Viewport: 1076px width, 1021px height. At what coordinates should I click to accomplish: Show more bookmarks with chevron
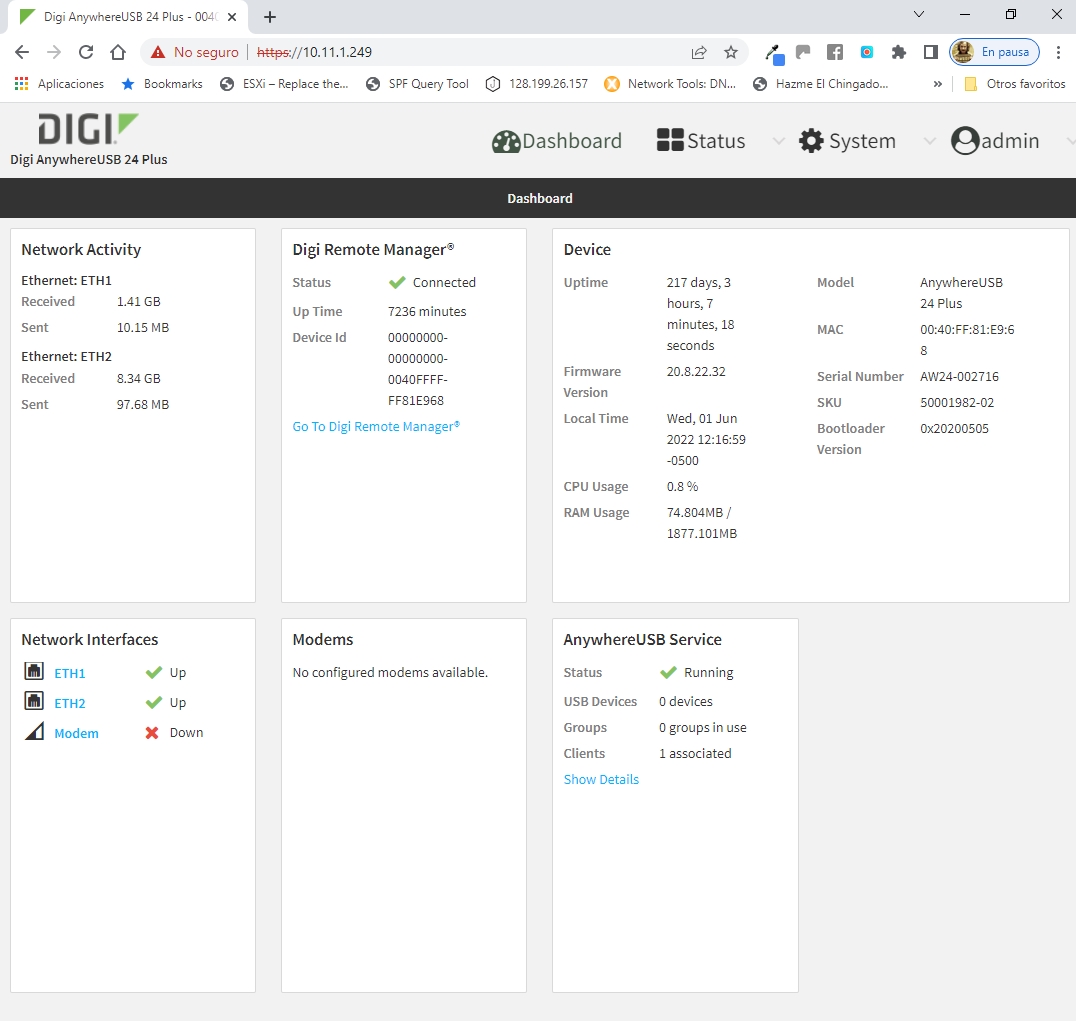coord(937,84)
